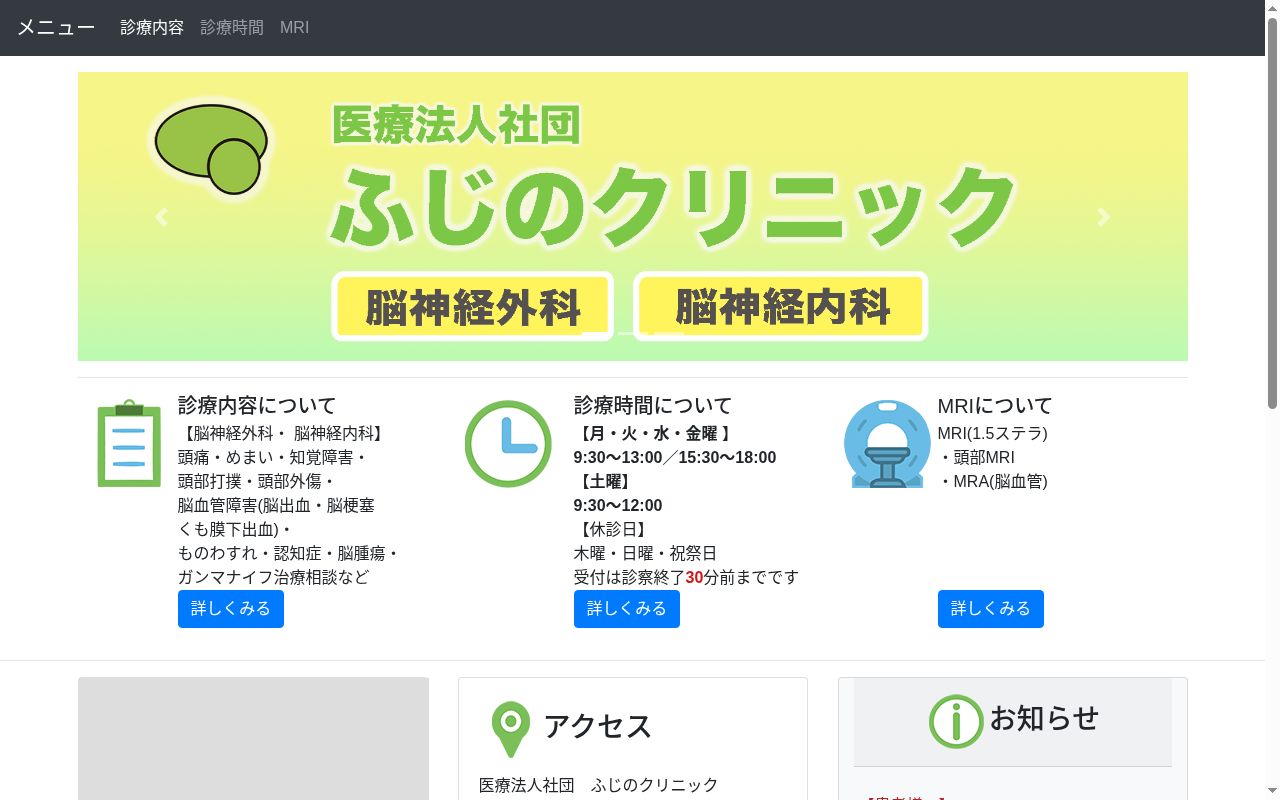
Task: Click the text ・頭部MRI
Action: pyautogui.click(x=977, y=458)
